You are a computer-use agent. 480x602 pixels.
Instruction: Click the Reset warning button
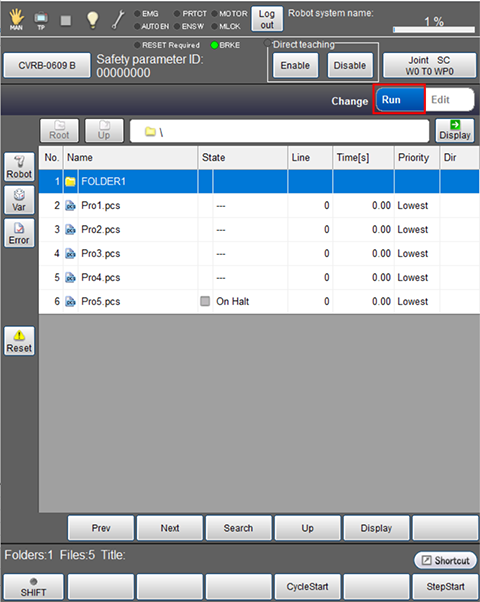click(19, 341)
